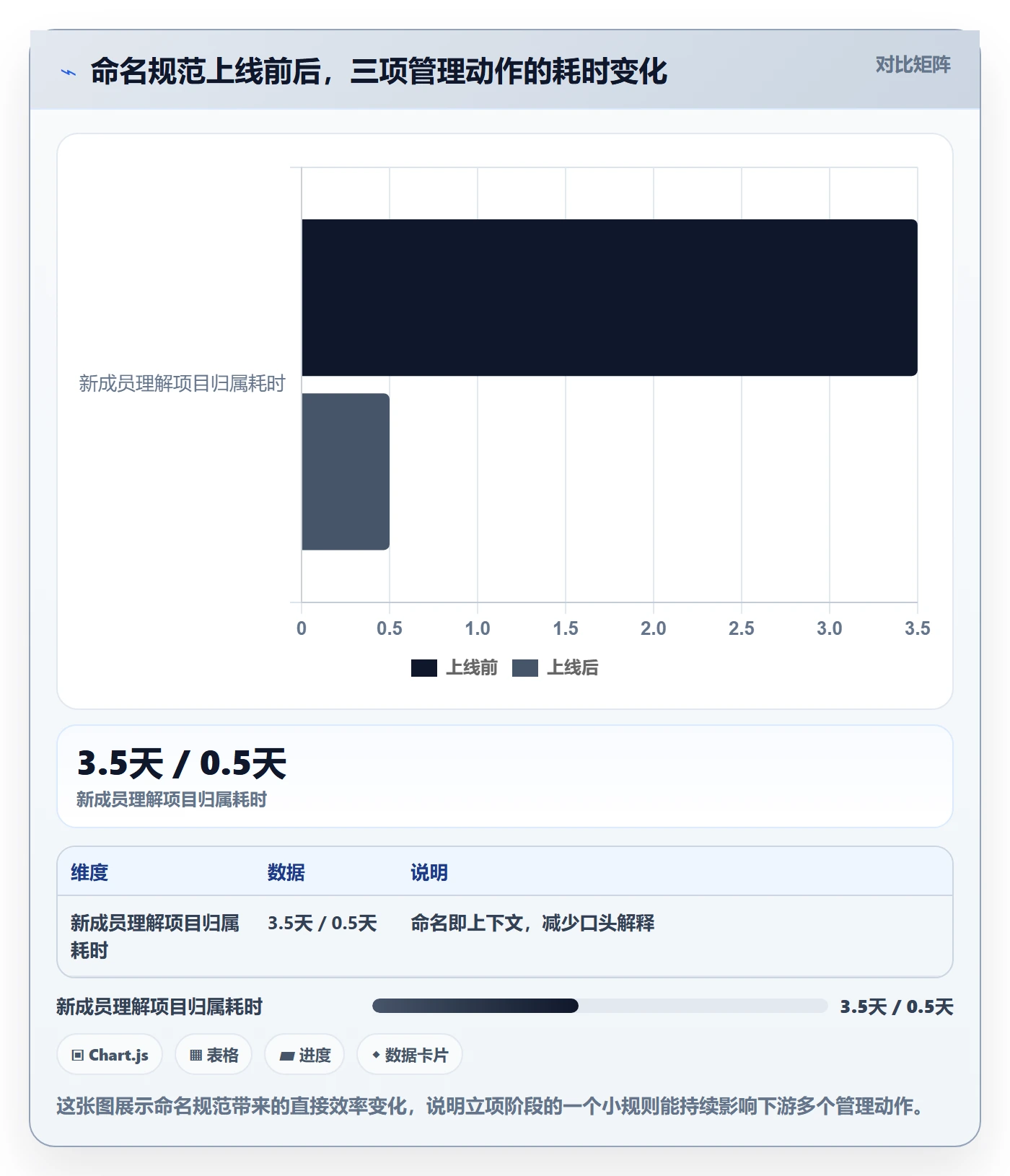Click the 对比矩阵 label in the header
The height and width of the screenshot is (1176, 1010).
coord(913,65)
